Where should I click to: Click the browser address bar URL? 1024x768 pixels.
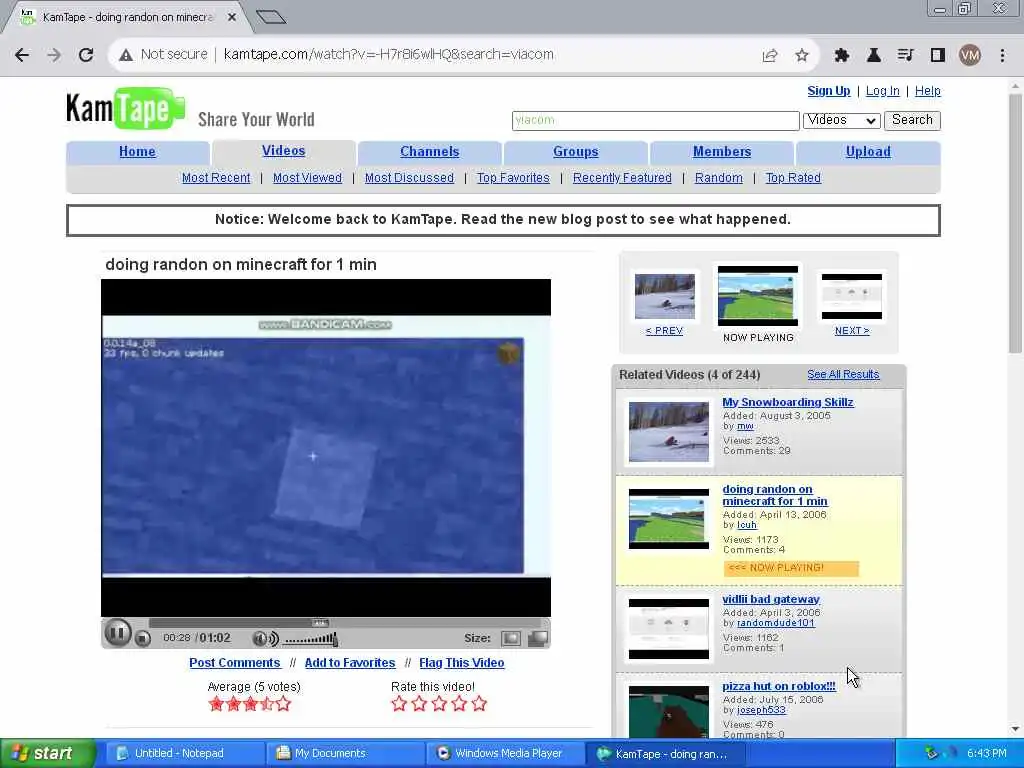click(x=389, y=54)
